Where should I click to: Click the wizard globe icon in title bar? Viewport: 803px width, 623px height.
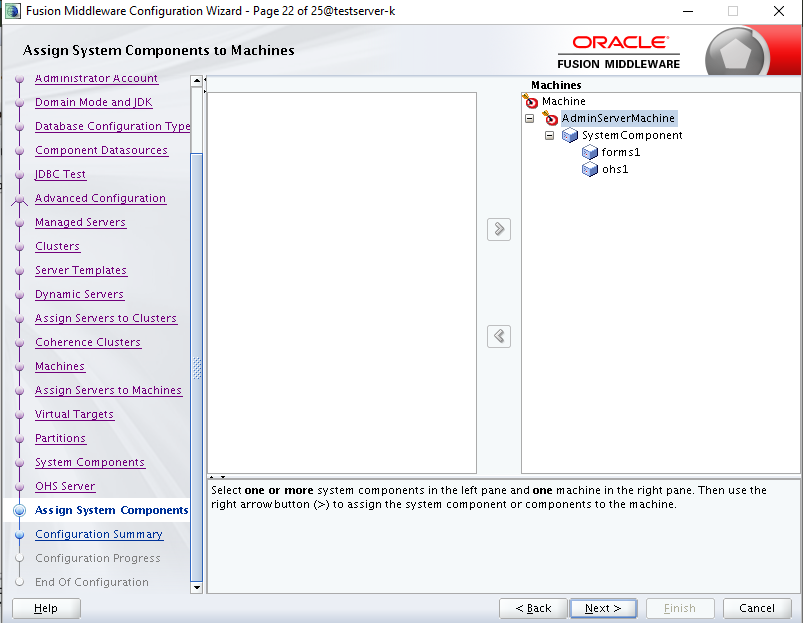click(12, 11)
